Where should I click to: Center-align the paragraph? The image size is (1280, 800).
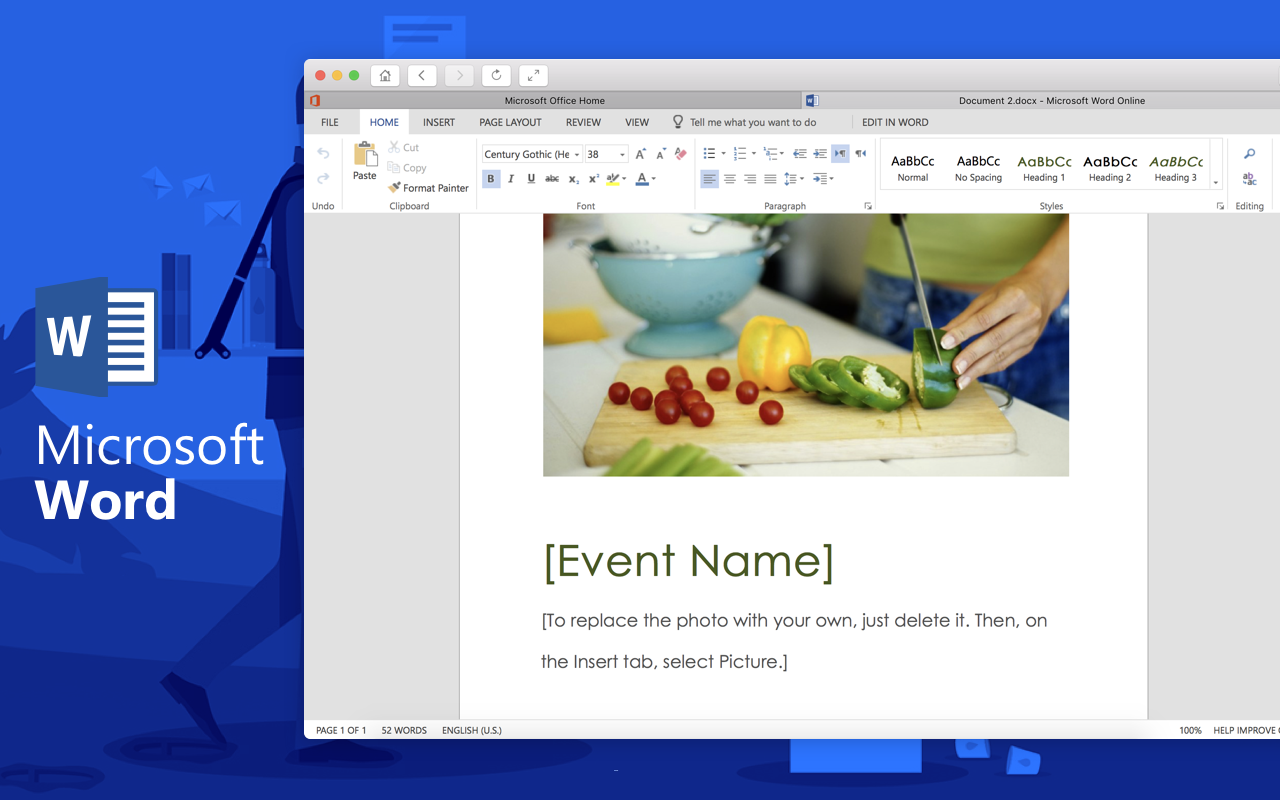point(730,179)
